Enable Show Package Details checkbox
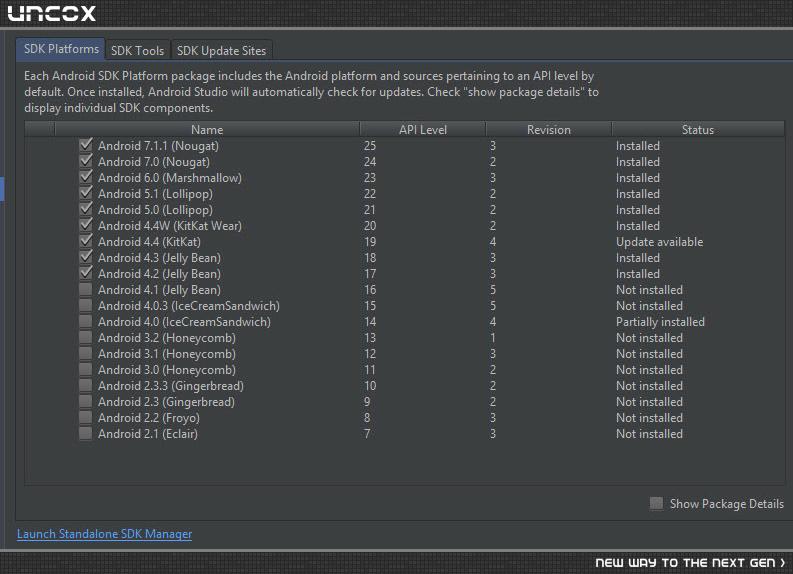The image size is (793, 574). point(656,503)
